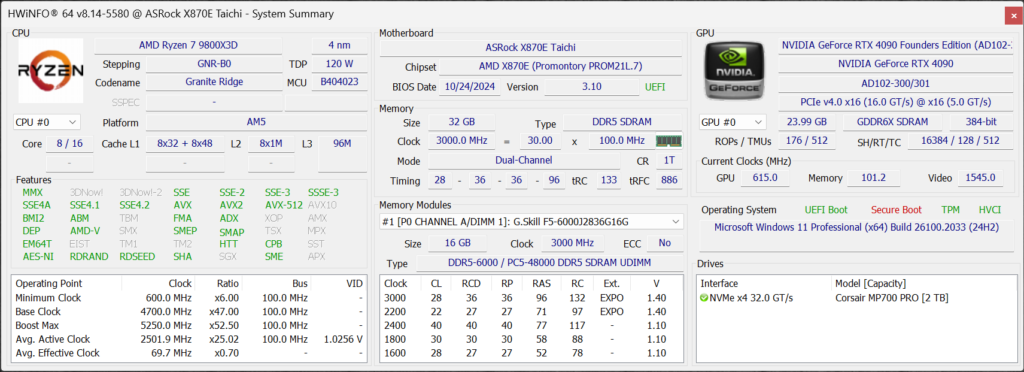
Task: Click the AES-NI feature flag
Action: 38,256
